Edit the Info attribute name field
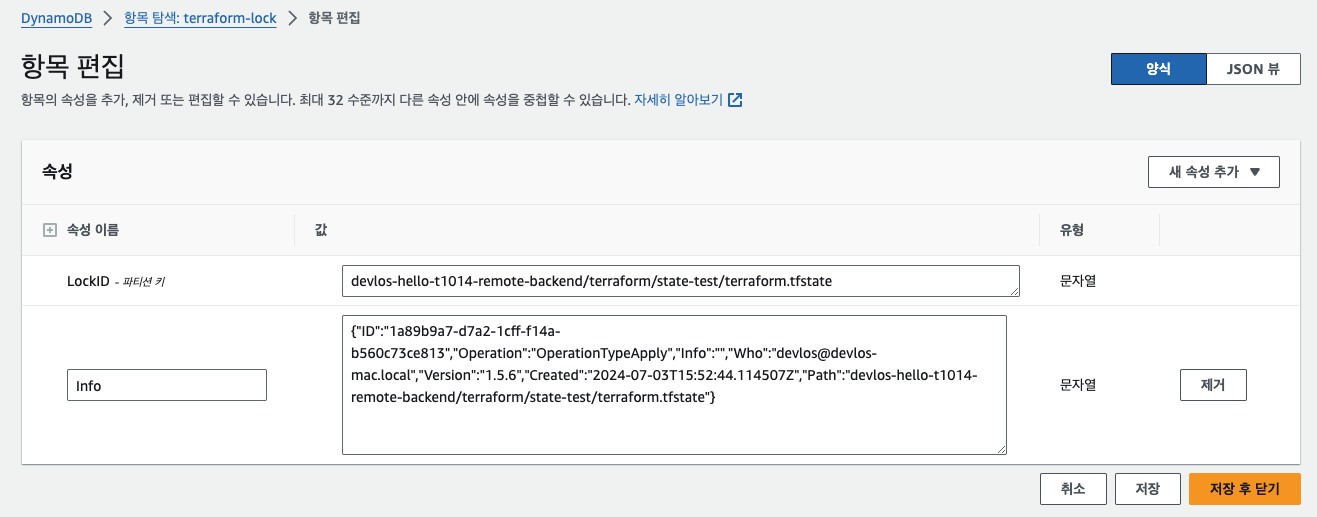The image size is (1317, 517). (166, 385)
